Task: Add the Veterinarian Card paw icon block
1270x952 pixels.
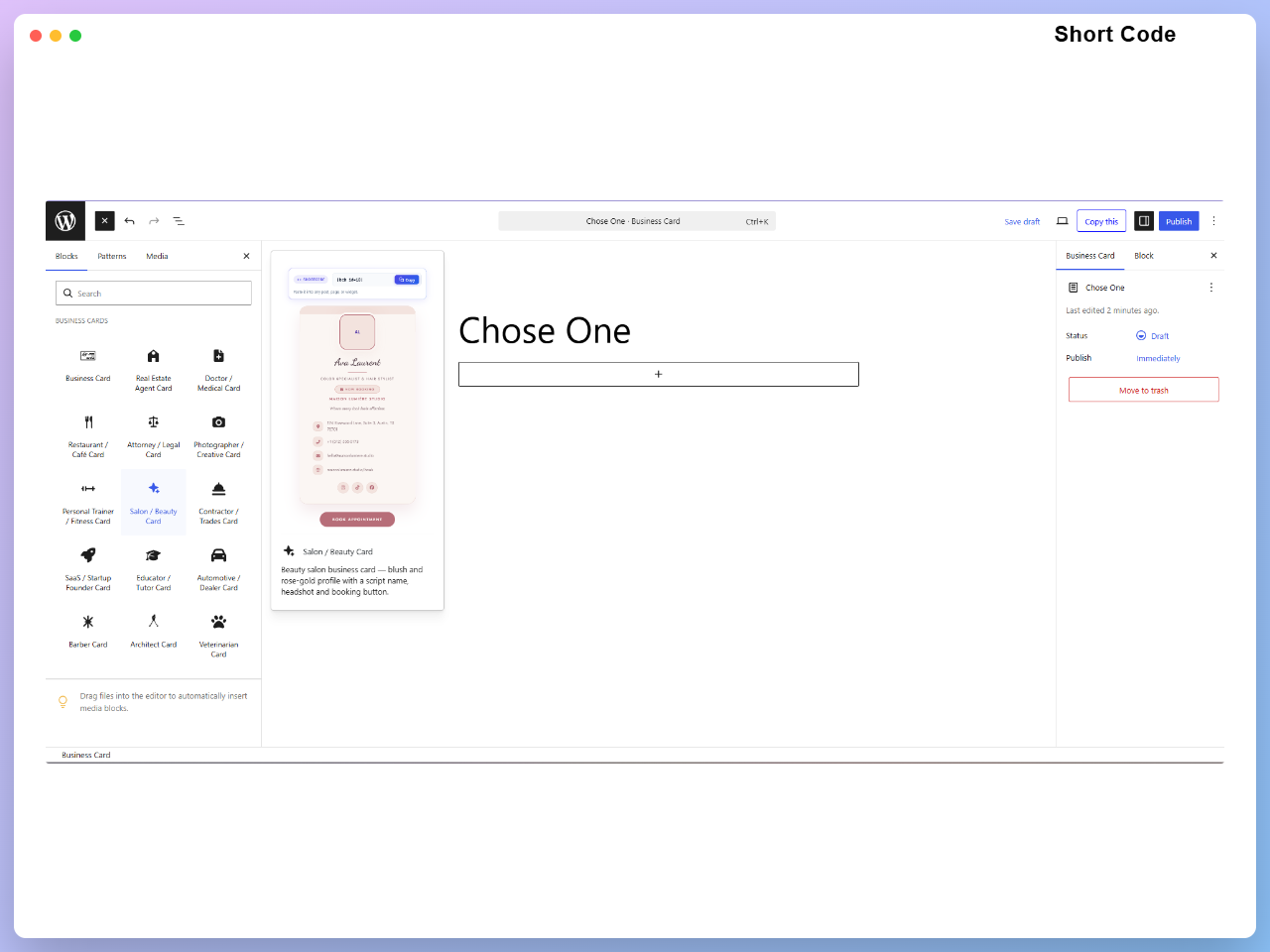Action: tap(218, 622)
